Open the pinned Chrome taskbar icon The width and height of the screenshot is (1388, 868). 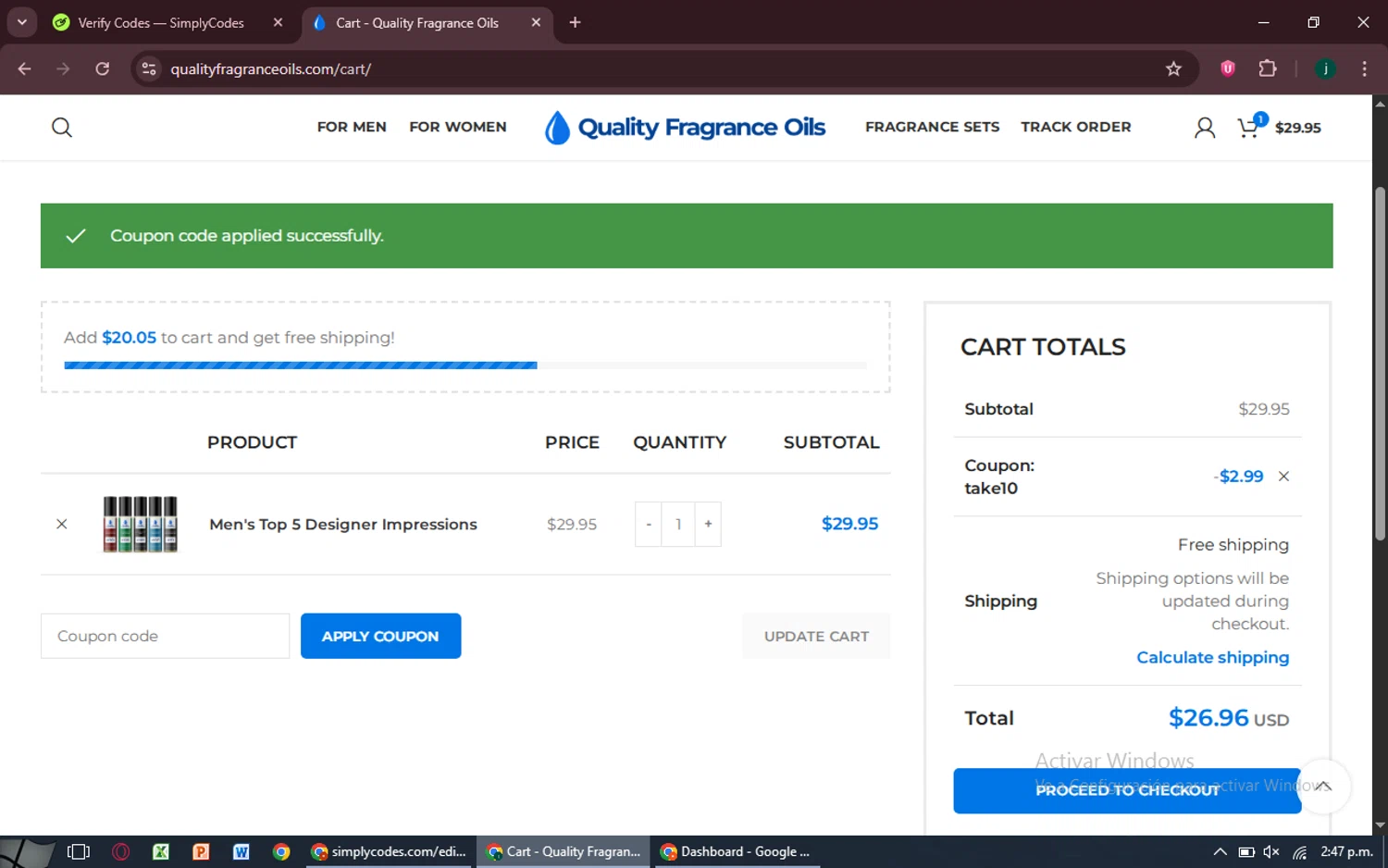click(x=281, y=851)
